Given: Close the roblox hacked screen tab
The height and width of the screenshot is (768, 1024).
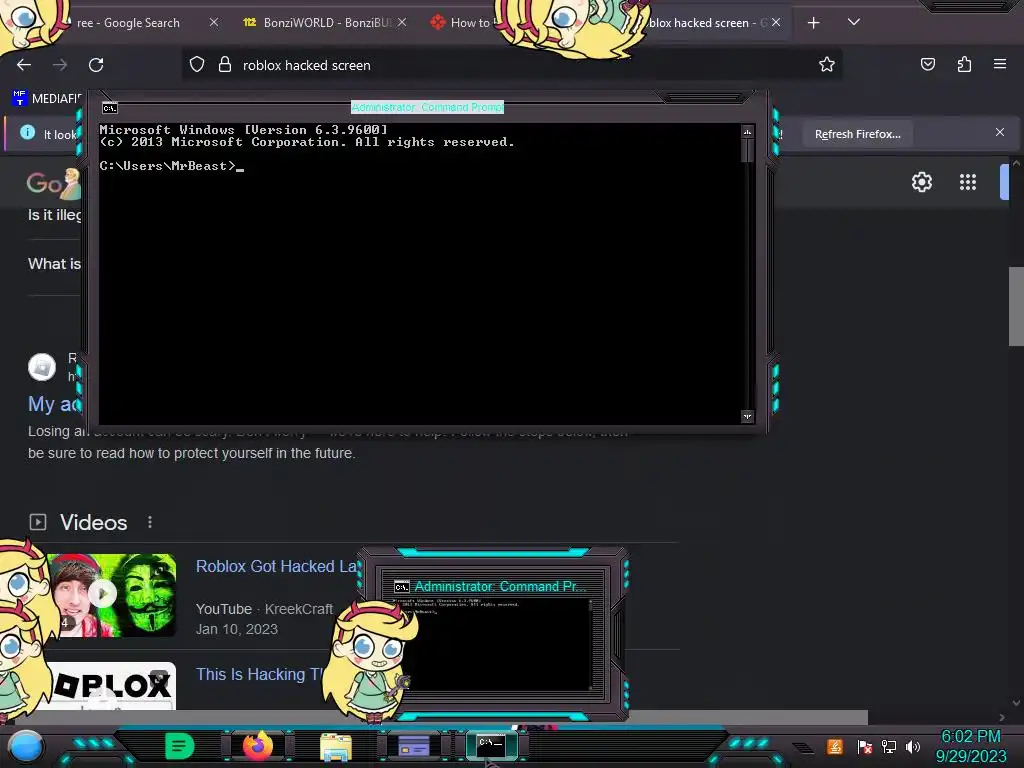Looking at the screenshot, I should 776,22.
